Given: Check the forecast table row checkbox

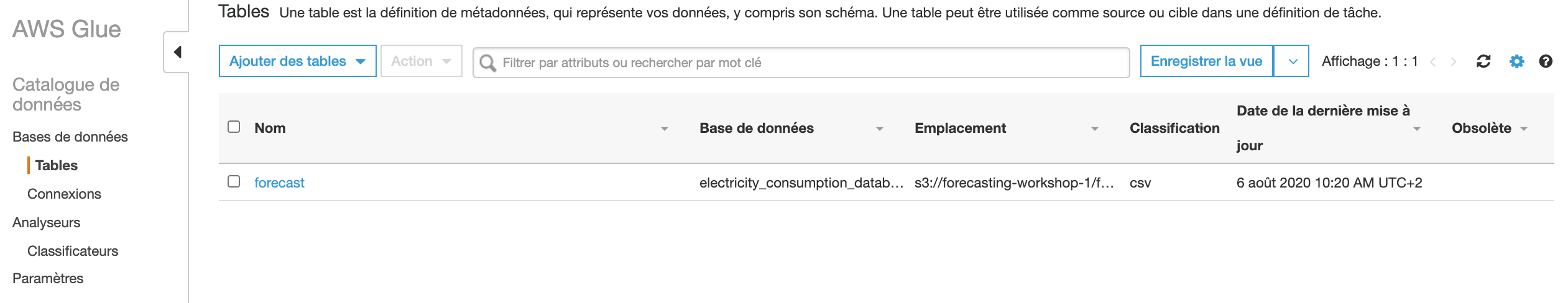Looking at the screenshot, I should 234,181.
